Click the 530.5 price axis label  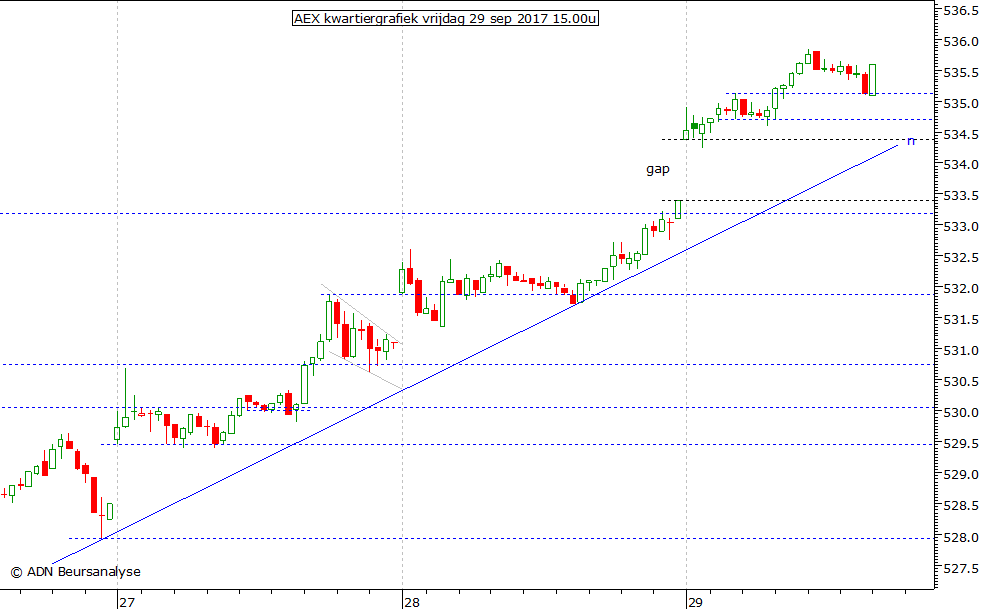click(x=961, y=382)
